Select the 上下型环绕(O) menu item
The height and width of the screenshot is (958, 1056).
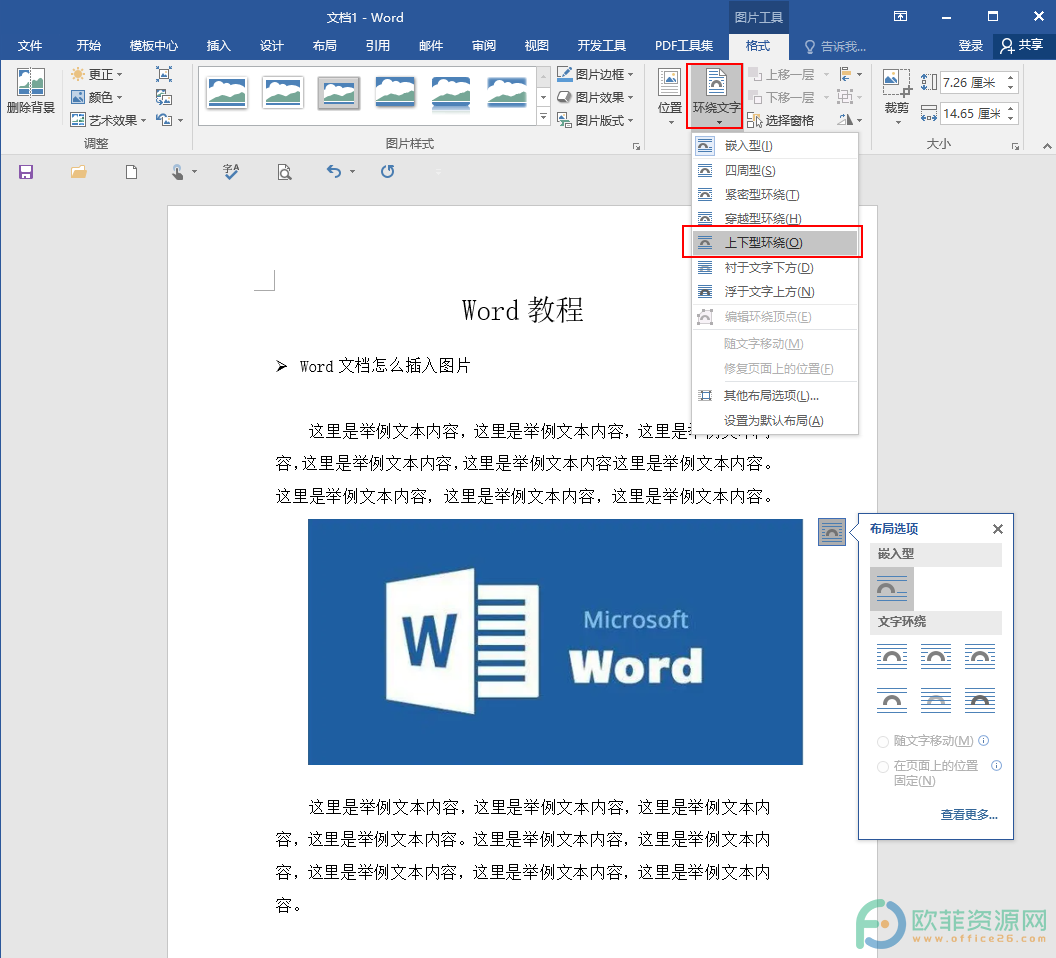[775, 243]
